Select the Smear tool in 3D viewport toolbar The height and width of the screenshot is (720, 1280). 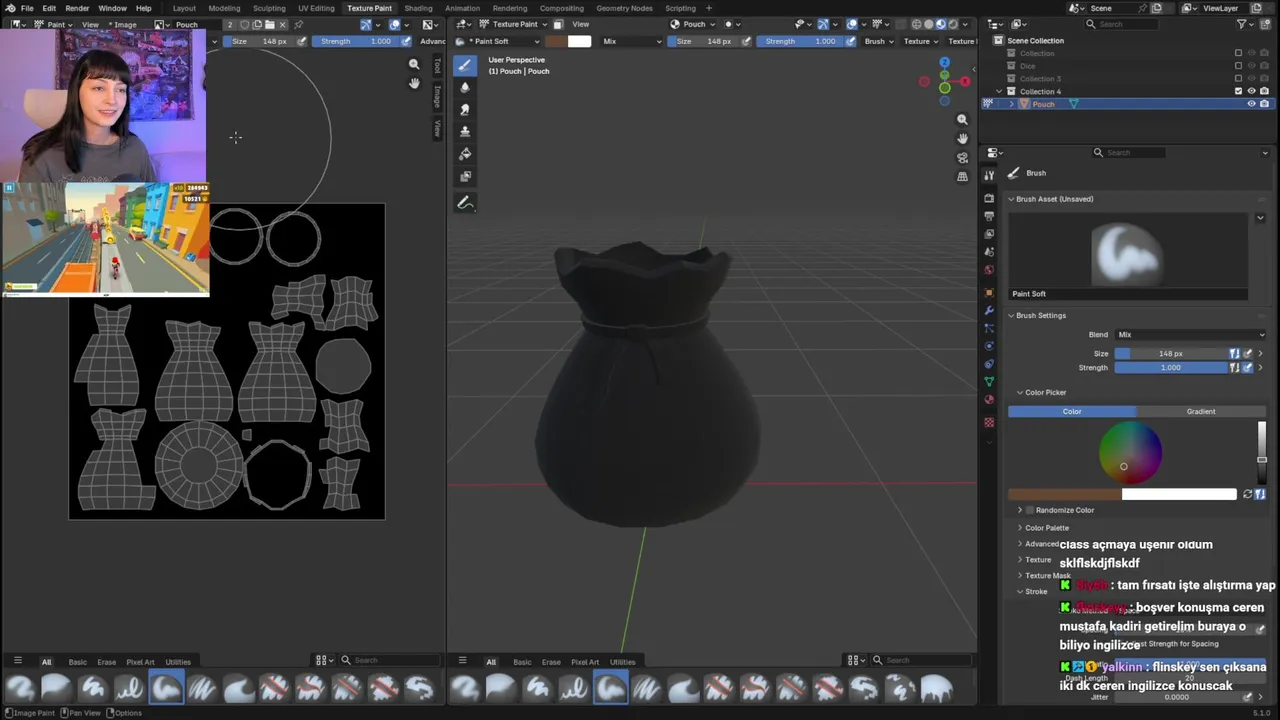pos(465,109)
